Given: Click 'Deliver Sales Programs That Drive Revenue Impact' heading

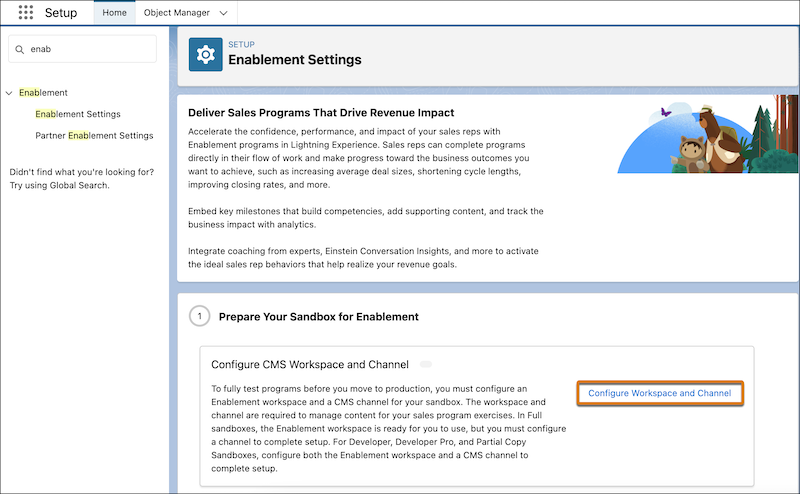Looking at the screenshot, I should (321, 112).
